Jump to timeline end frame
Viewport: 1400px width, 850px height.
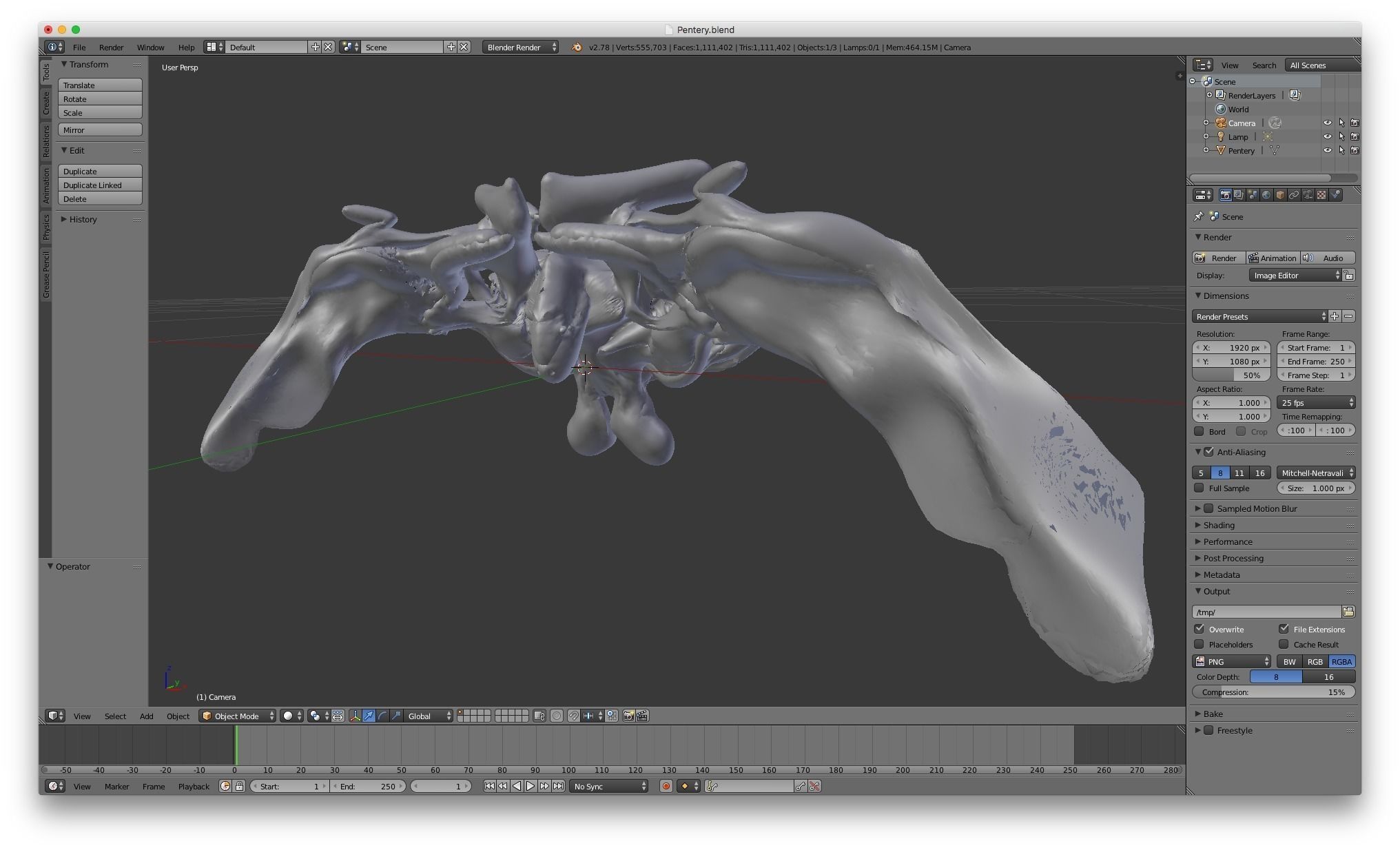pos(558,786)
